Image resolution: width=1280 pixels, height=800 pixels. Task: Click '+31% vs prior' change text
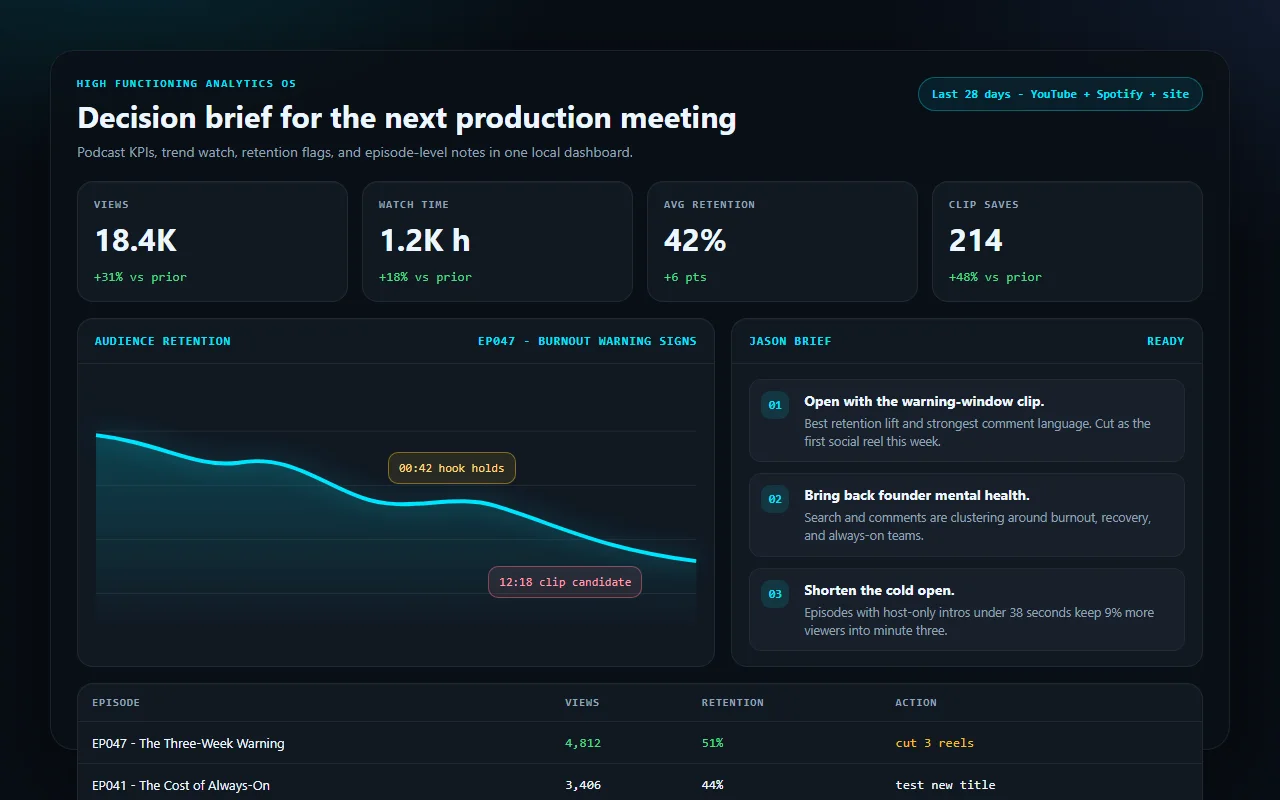(x=140, y=277)
